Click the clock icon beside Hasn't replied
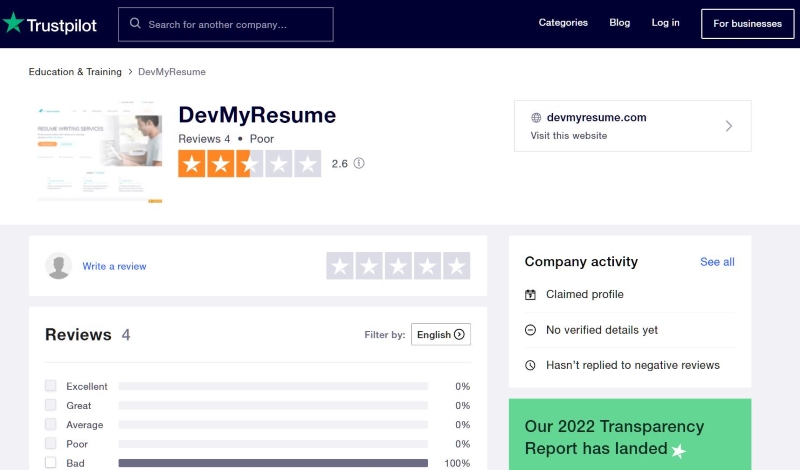The width and height of the screenshot is (800, 470). (530, 365)
